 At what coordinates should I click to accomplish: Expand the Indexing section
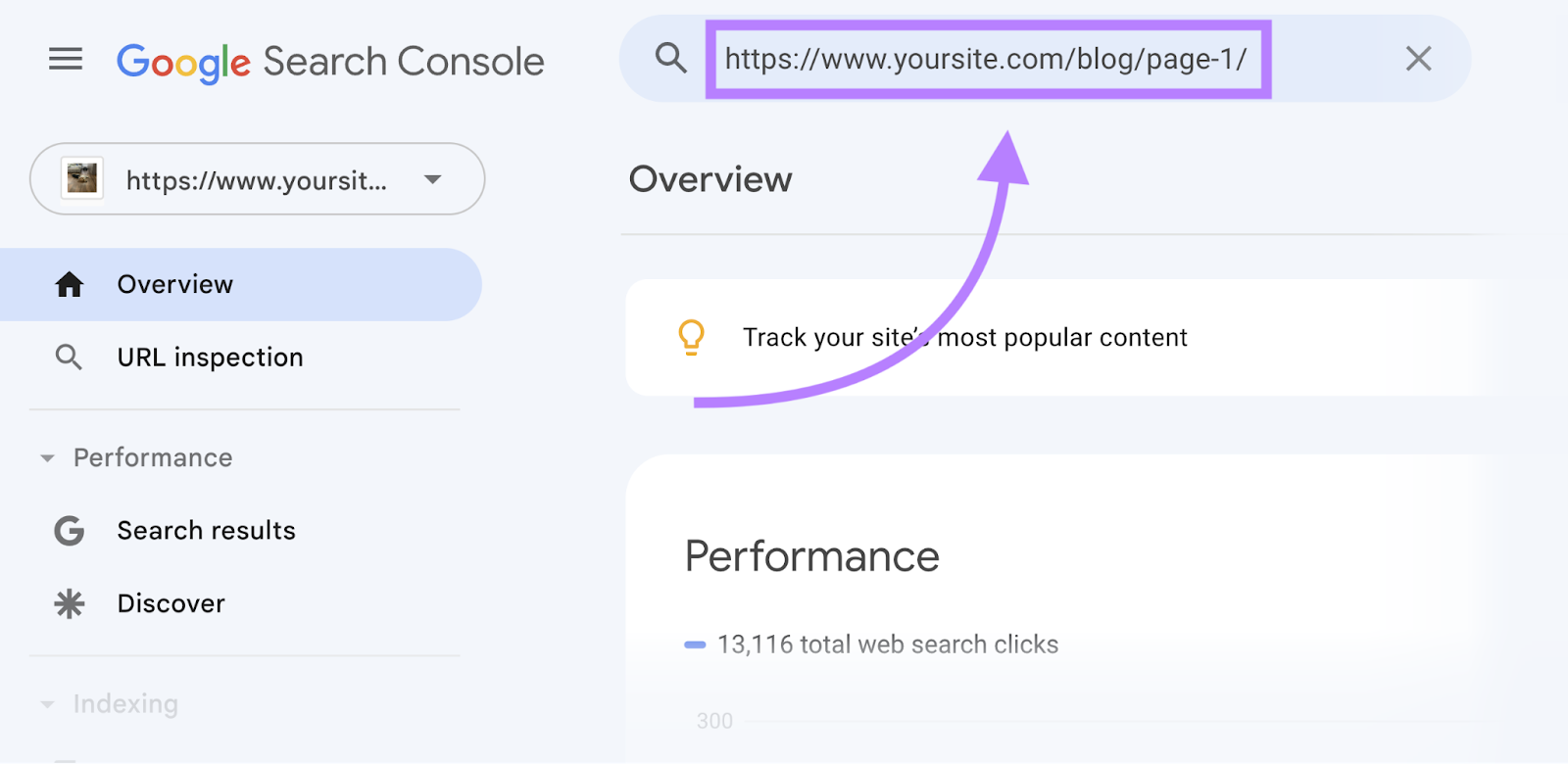tap(46, 703)
